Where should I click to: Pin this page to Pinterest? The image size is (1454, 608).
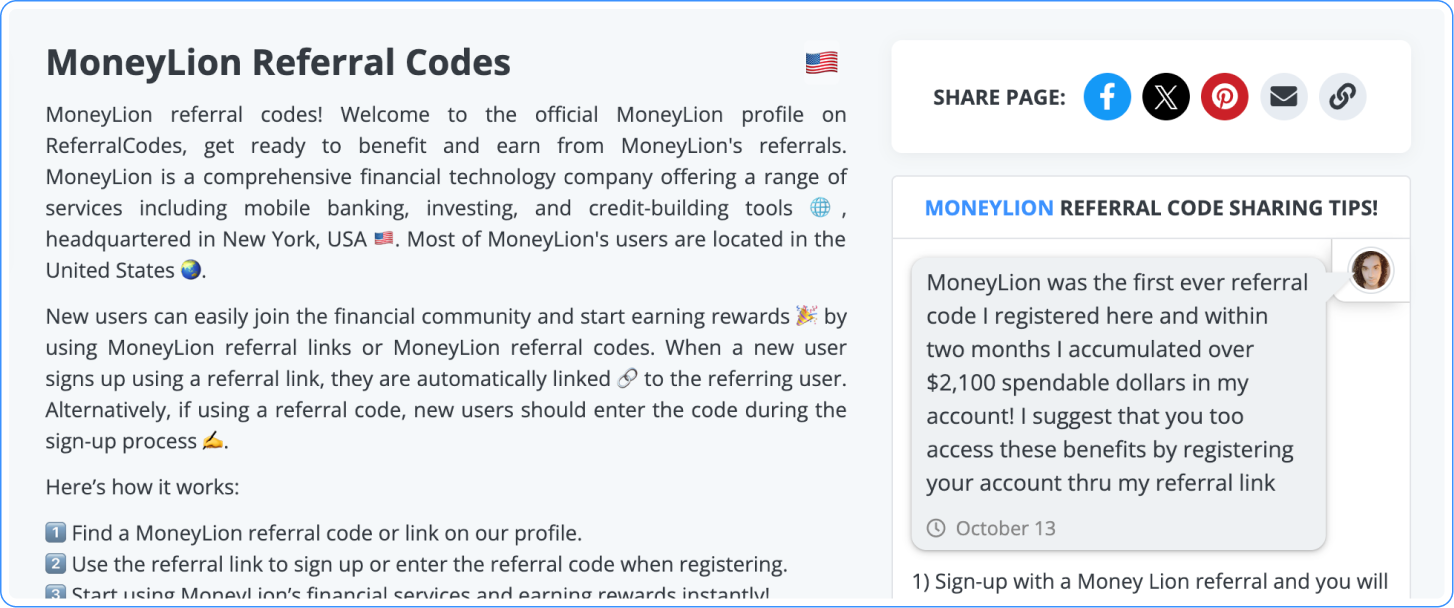coord(1225,96)
